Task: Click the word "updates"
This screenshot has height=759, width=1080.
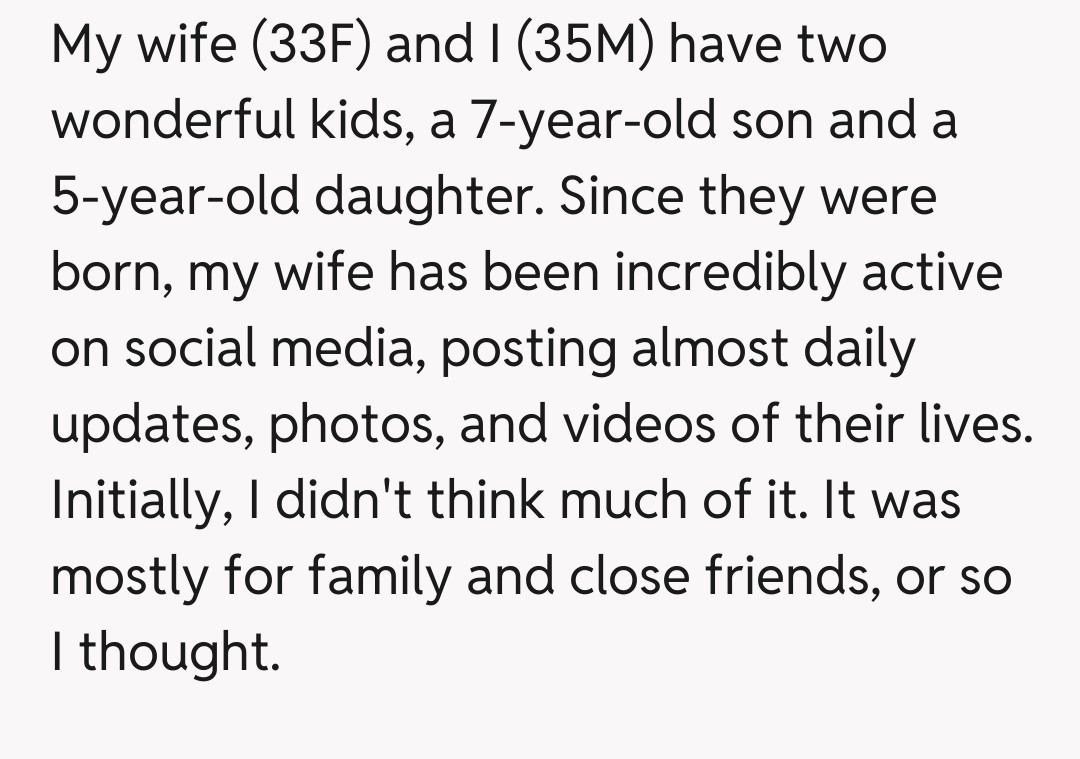Action: pos(155,426)
